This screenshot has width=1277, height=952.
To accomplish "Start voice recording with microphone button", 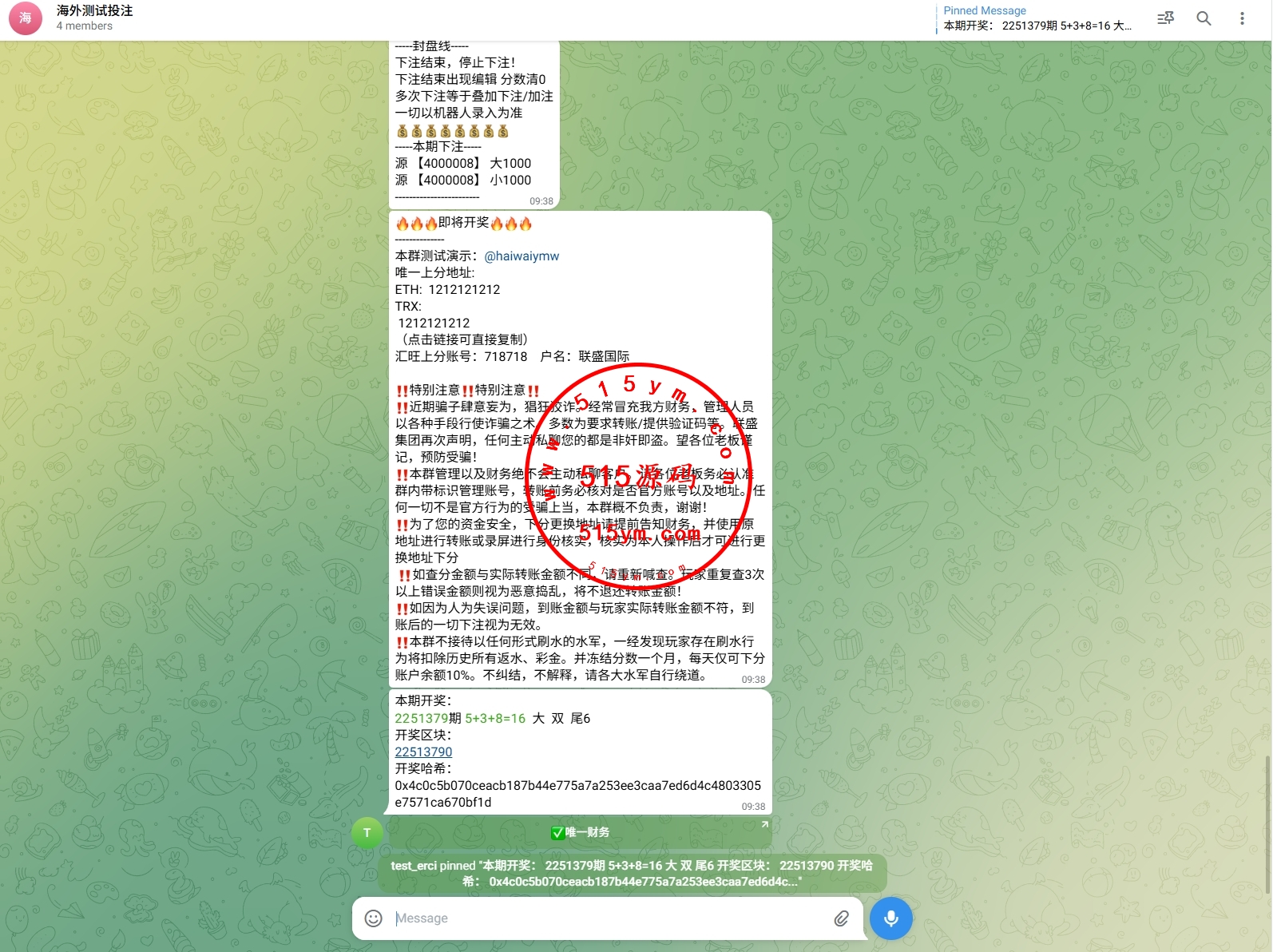I will click(890, 918).
